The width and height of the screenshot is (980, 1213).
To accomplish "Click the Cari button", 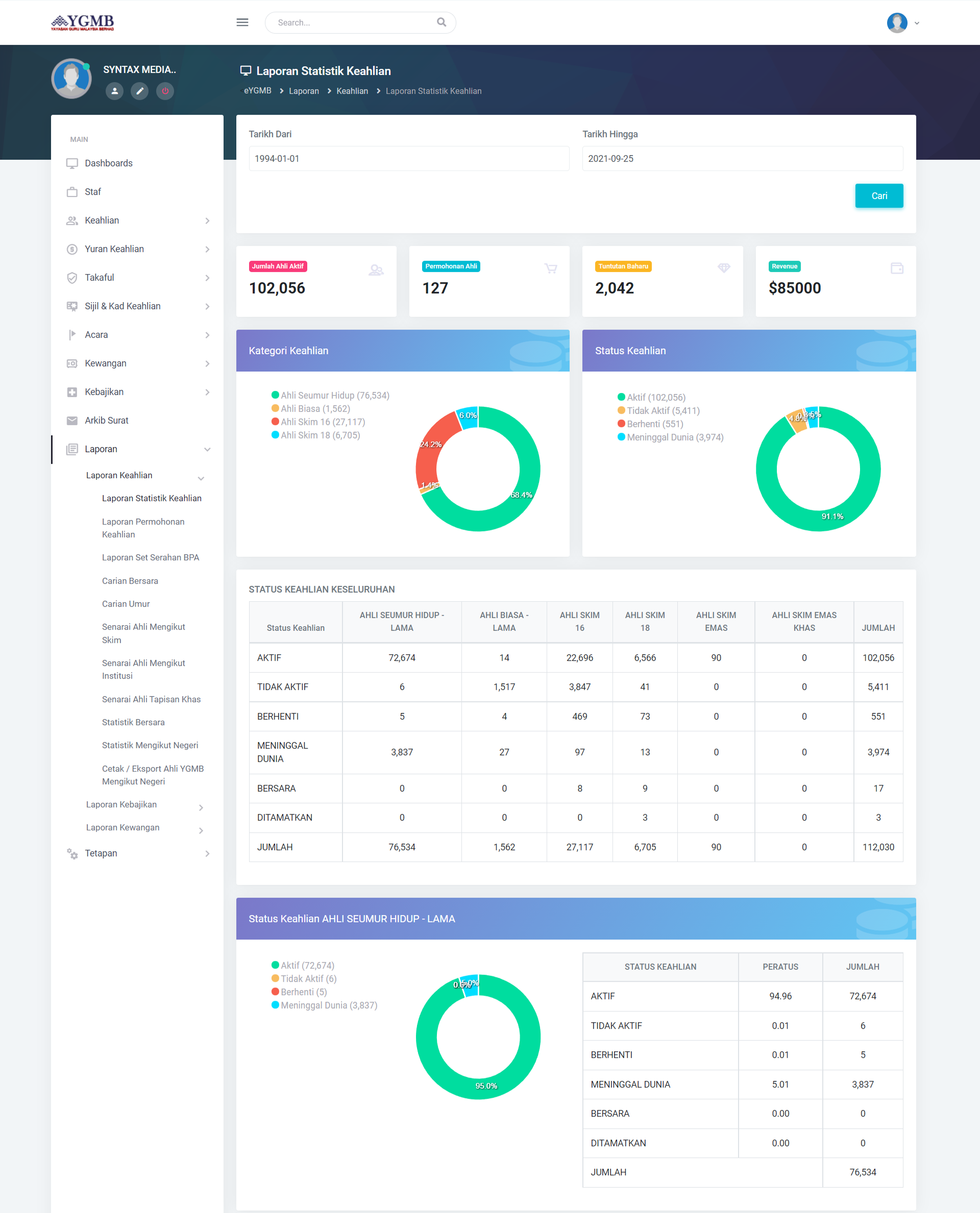I will point(879,196).
